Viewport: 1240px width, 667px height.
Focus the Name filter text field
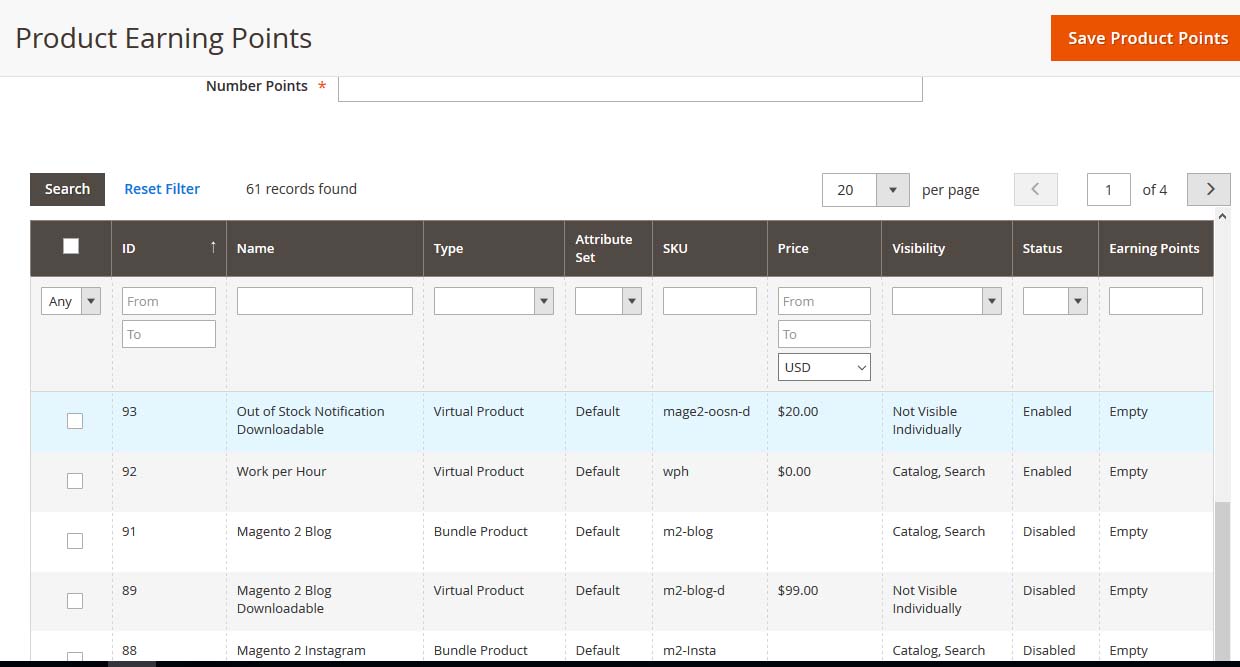pyautogui.click(x=324, y=301)
